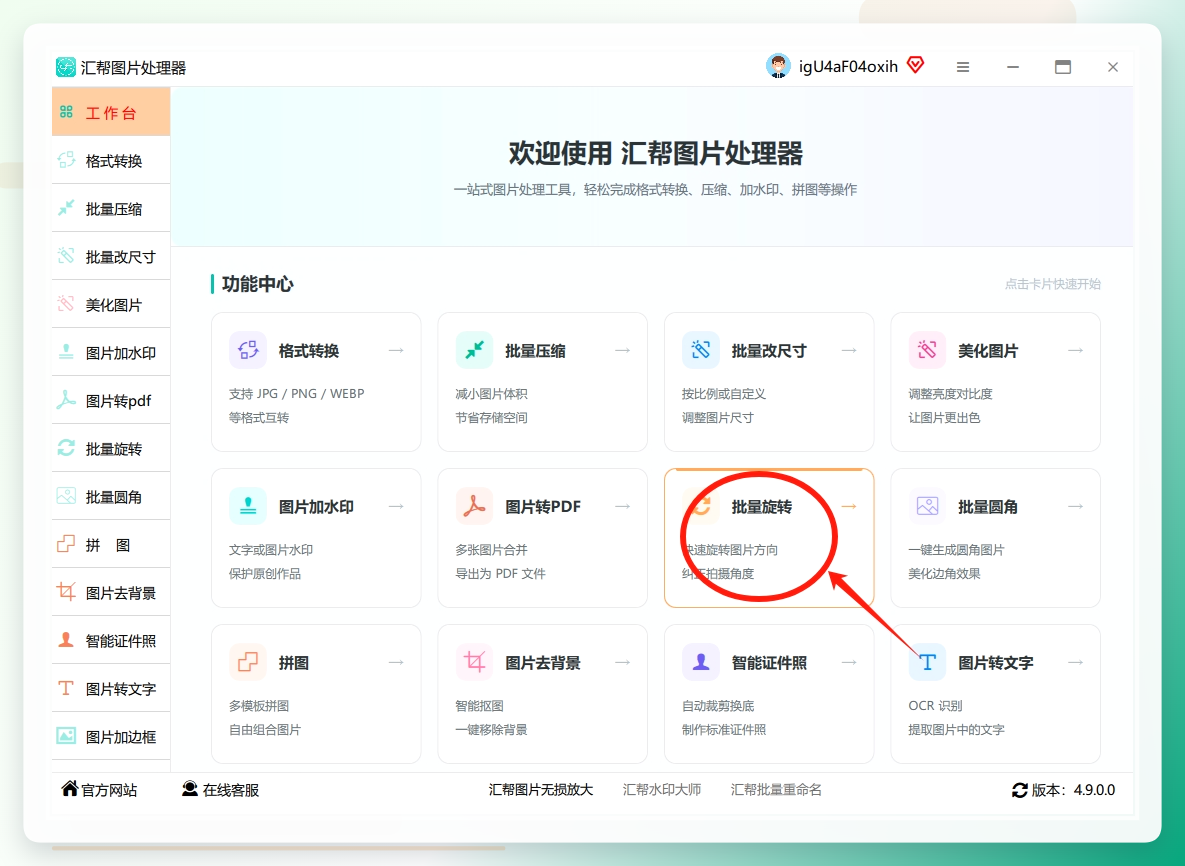Open 官方网站 link
The image size is (1185, 866).
point(99,790)
